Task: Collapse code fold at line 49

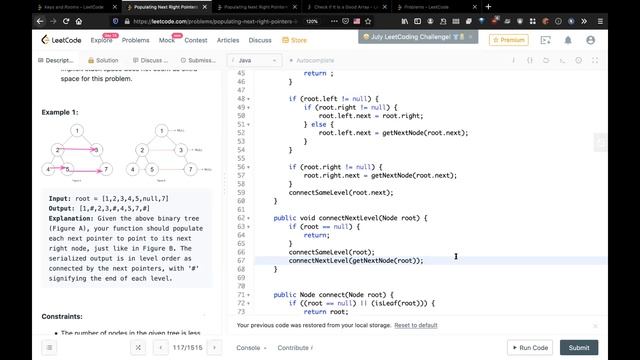Action: 249,108
